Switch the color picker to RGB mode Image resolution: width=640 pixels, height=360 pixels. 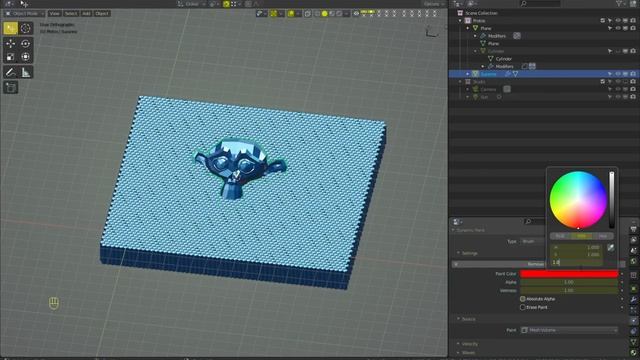560,236
